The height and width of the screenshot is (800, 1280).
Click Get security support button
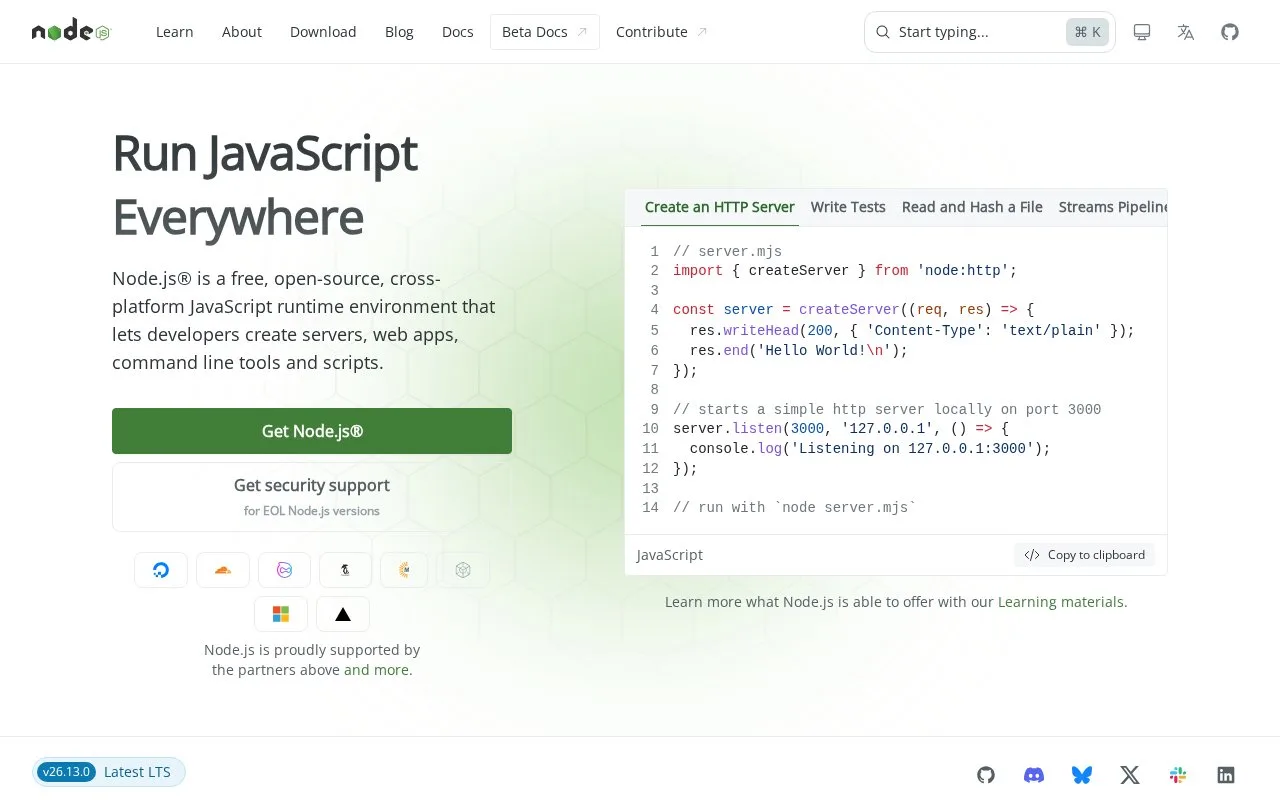312,497
